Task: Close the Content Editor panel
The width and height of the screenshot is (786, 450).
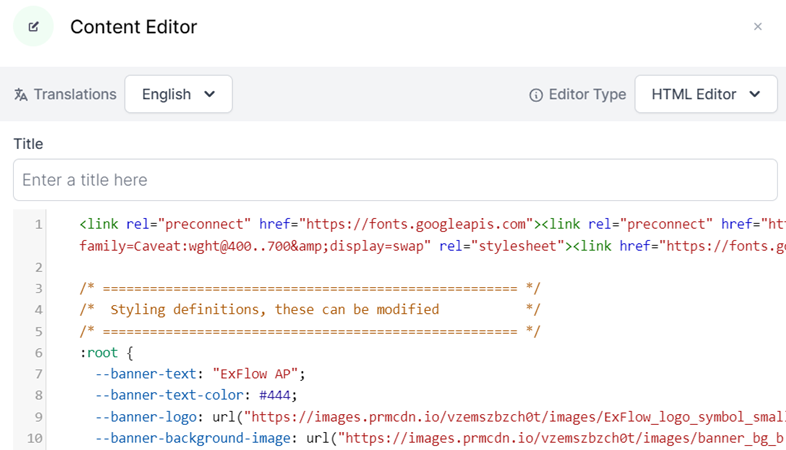Action: click(757, 27)
